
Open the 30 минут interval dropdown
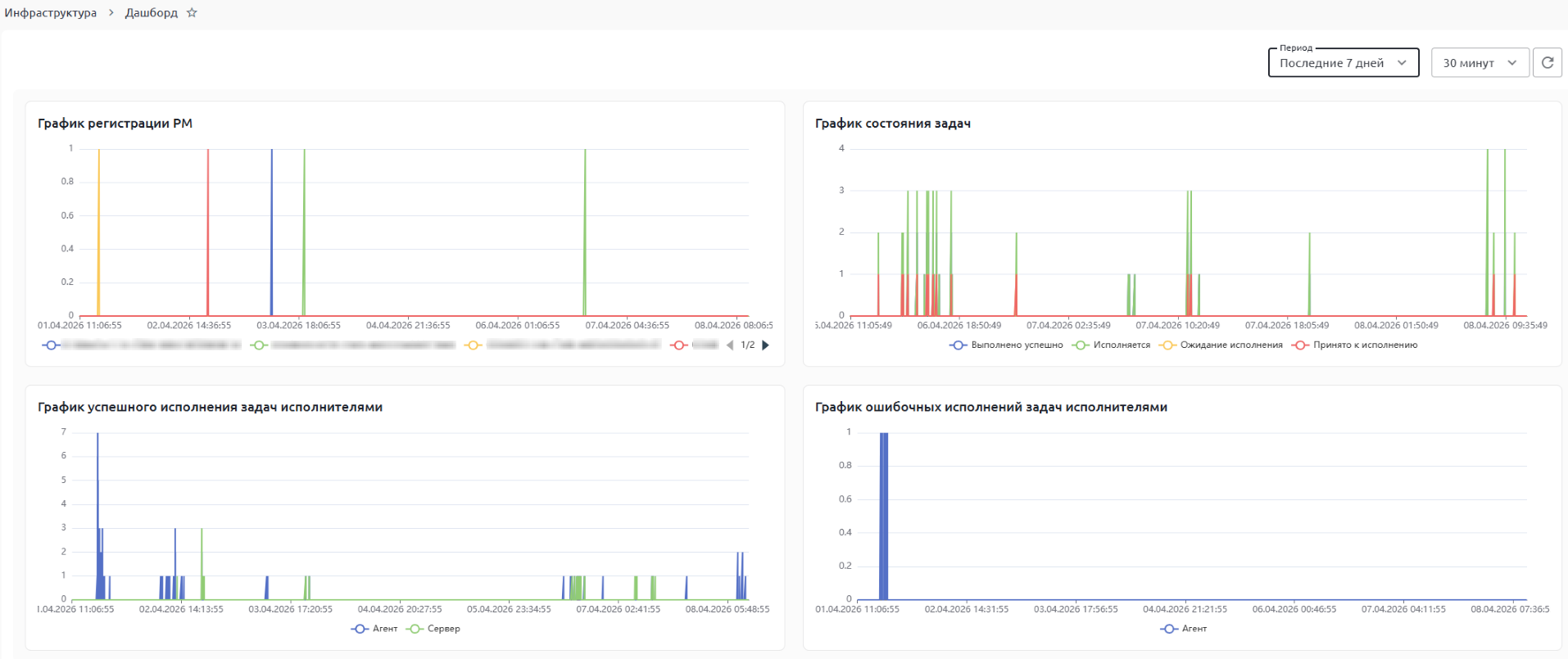point(1479,63)
